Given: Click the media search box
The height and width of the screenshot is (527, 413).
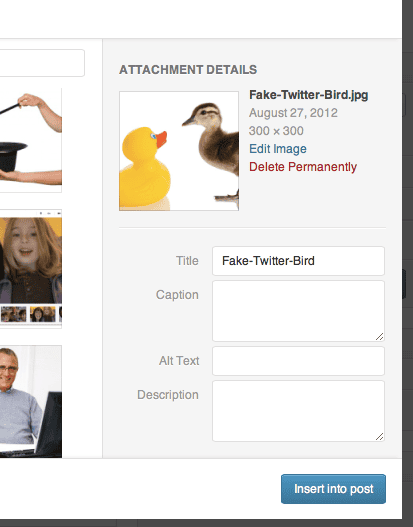Looking at the screenshot, I should click(x=42, y=63).
